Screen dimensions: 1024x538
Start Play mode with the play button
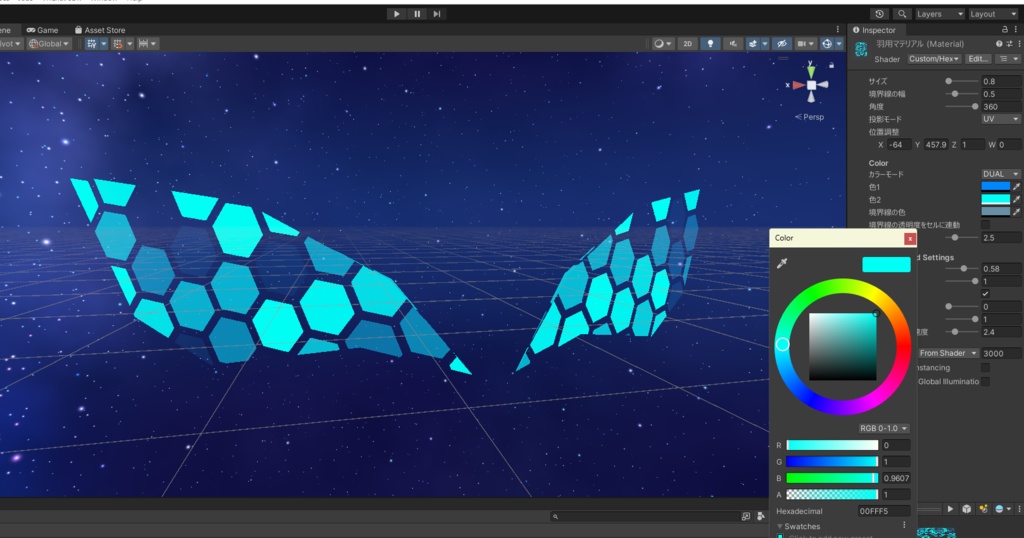coord(396,14)
